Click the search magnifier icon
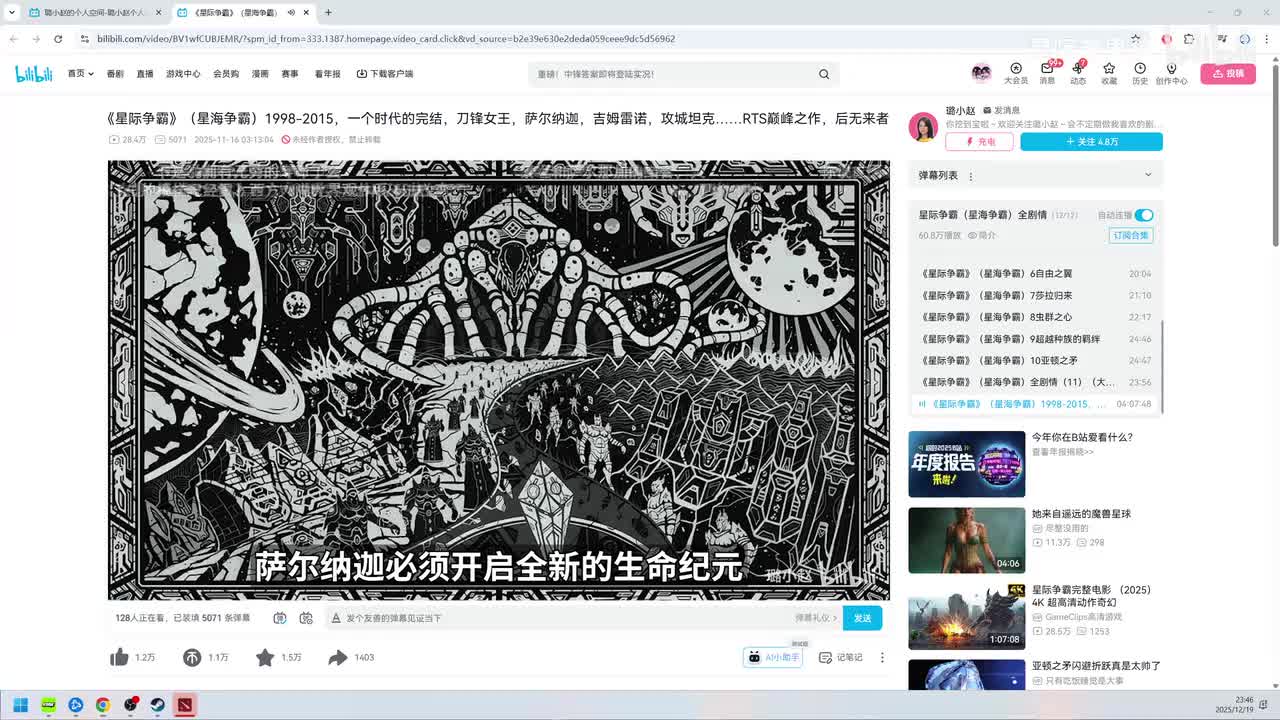This screenshot has width=1280, height=720. [824, 74]
